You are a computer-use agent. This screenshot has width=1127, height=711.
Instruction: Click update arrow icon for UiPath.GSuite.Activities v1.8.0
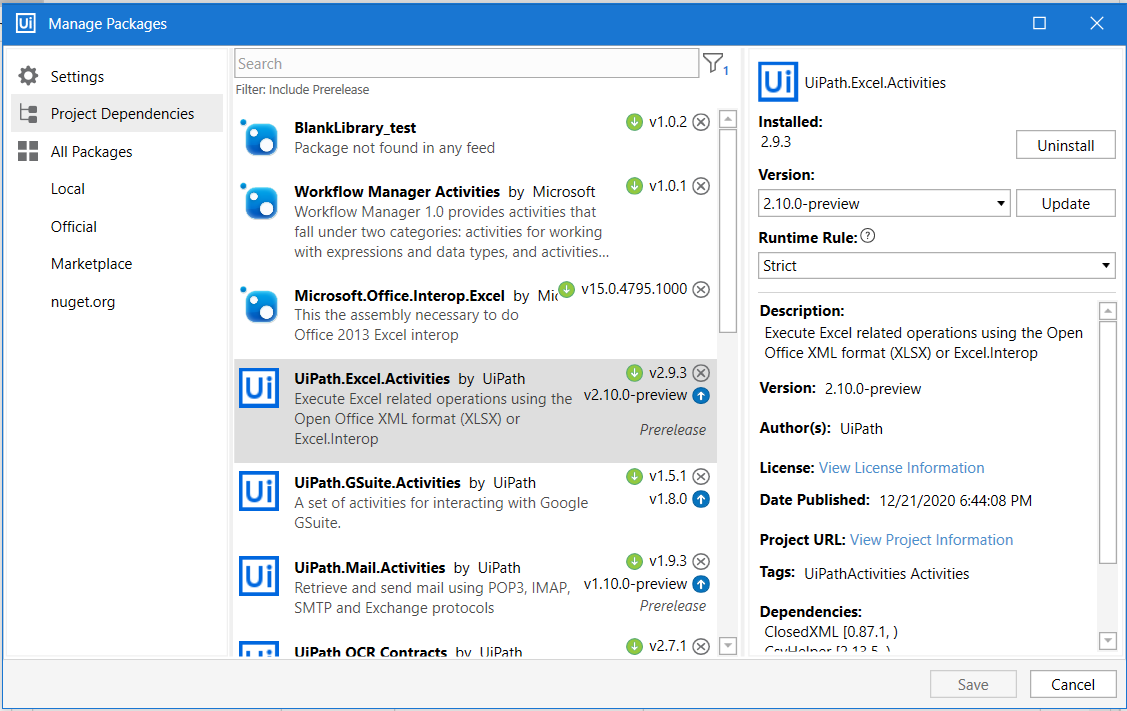[701, 499]
